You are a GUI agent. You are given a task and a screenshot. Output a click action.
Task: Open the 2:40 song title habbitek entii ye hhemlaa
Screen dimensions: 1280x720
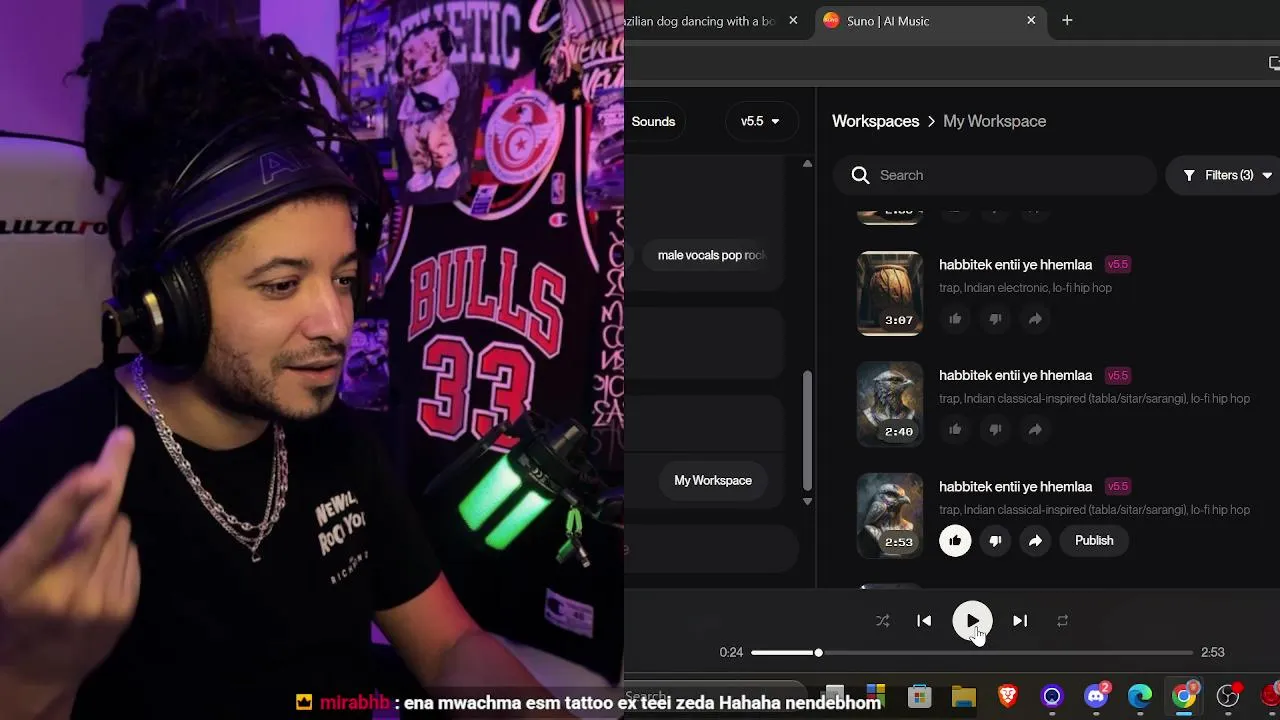coord(1015,376)
